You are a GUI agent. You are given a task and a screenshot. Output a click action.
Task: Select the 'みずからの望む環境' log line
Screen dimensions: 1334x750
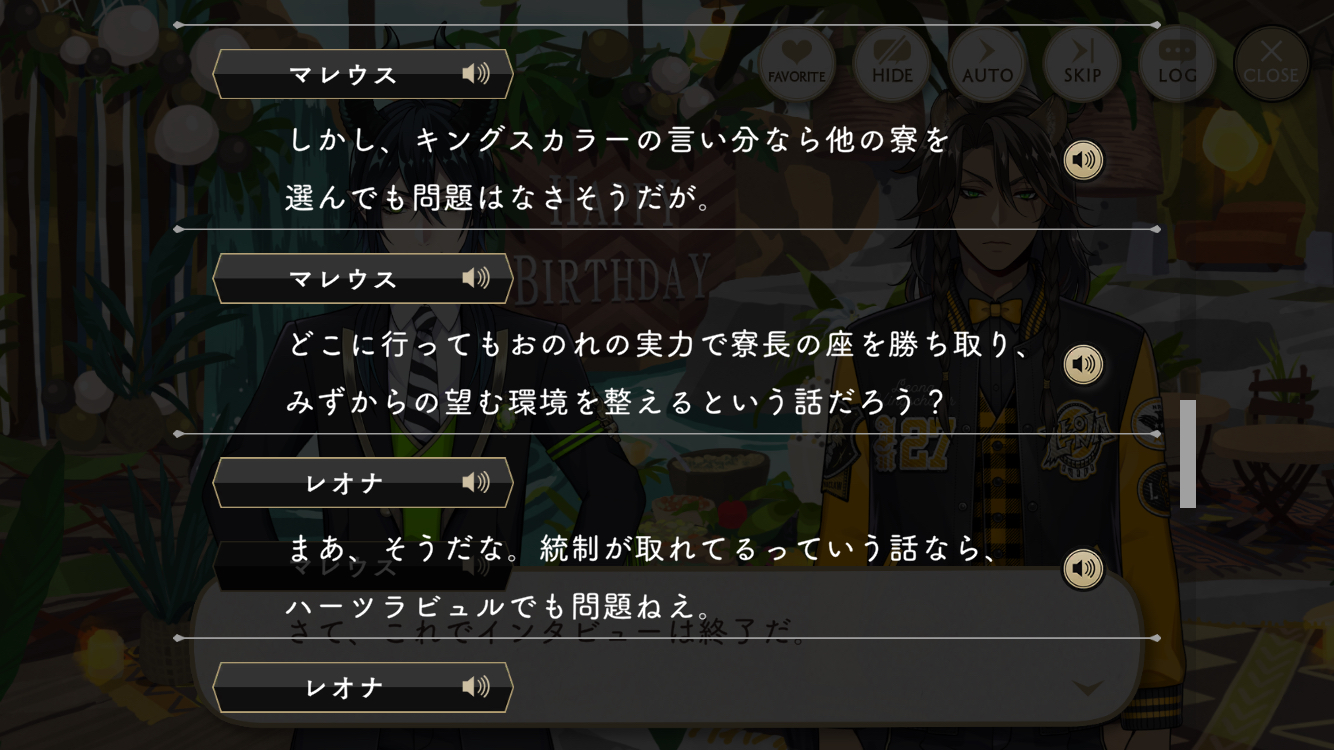616,402
